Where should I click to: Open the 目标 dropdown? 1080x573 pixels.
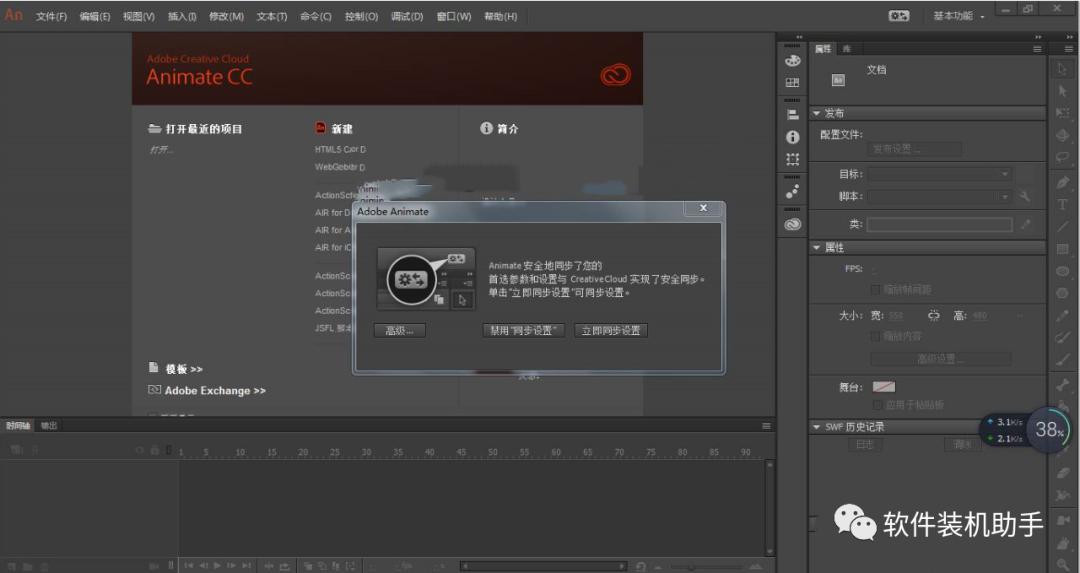pyautogui.click(x=939, y=174)
